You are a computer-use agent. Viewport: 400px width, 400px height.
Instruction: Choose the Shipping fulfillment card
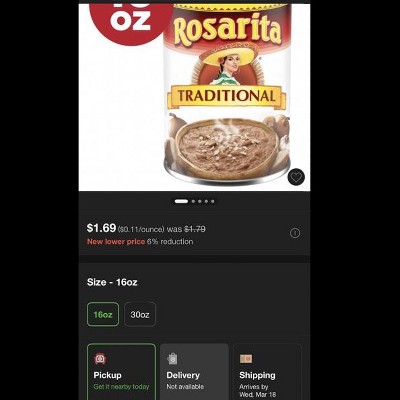[x=267, y=372]
